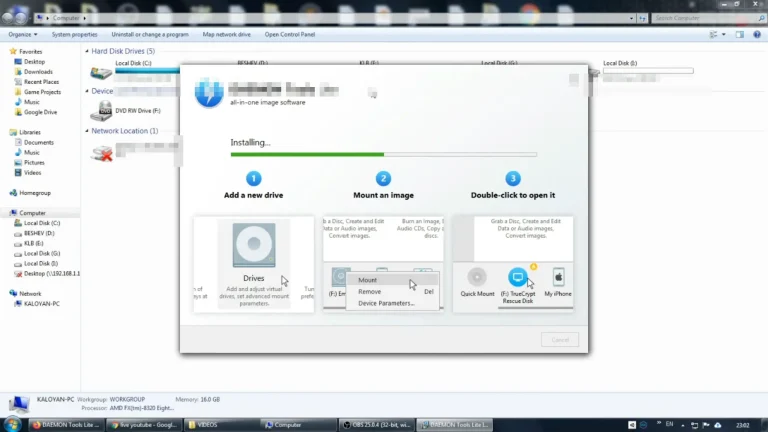Choose Mount in the context menu
Viewport: 768px width, 432px height.
click(x=392, y=280)
